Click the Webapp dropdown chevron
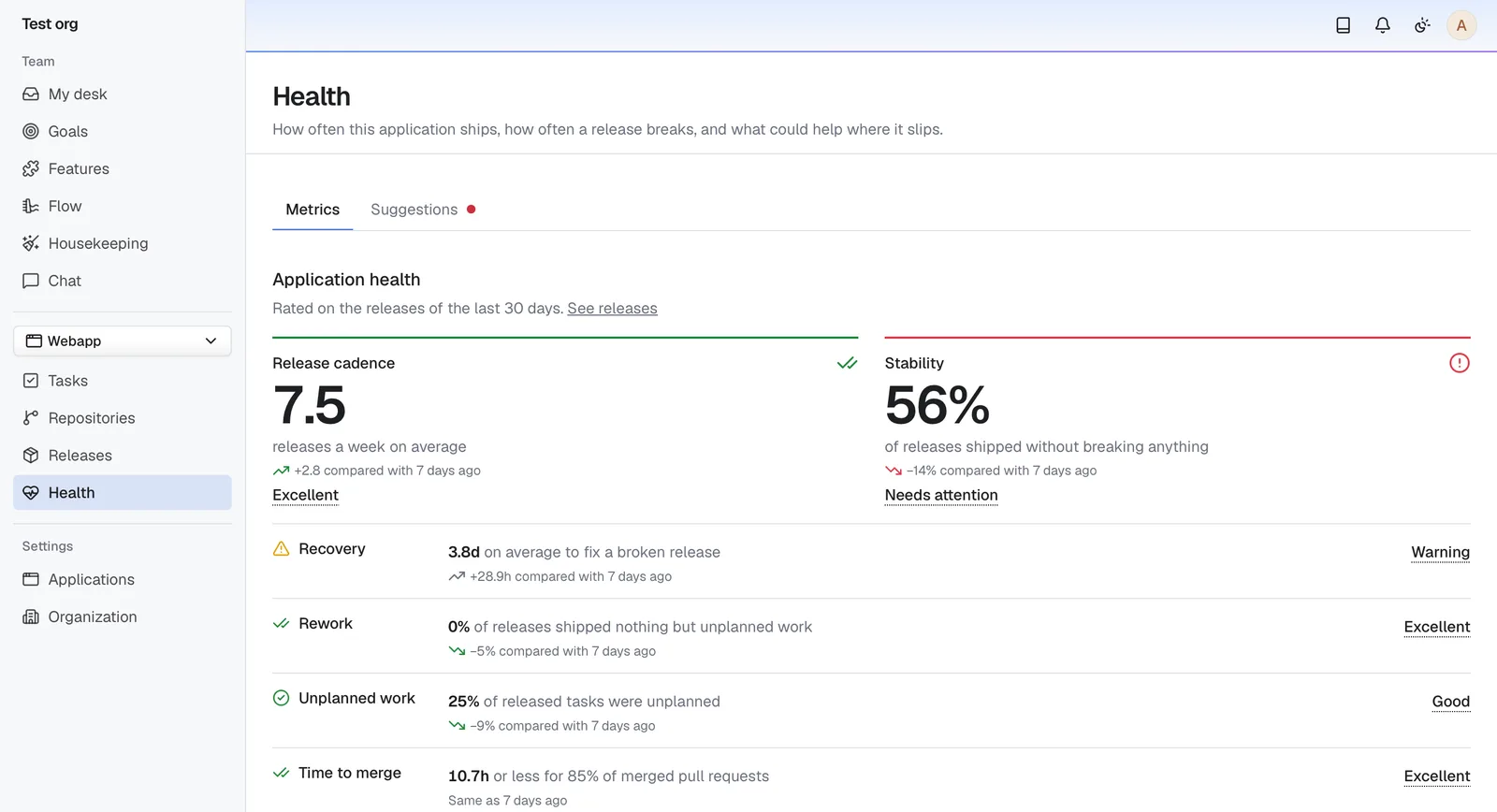 pos(211,341)
